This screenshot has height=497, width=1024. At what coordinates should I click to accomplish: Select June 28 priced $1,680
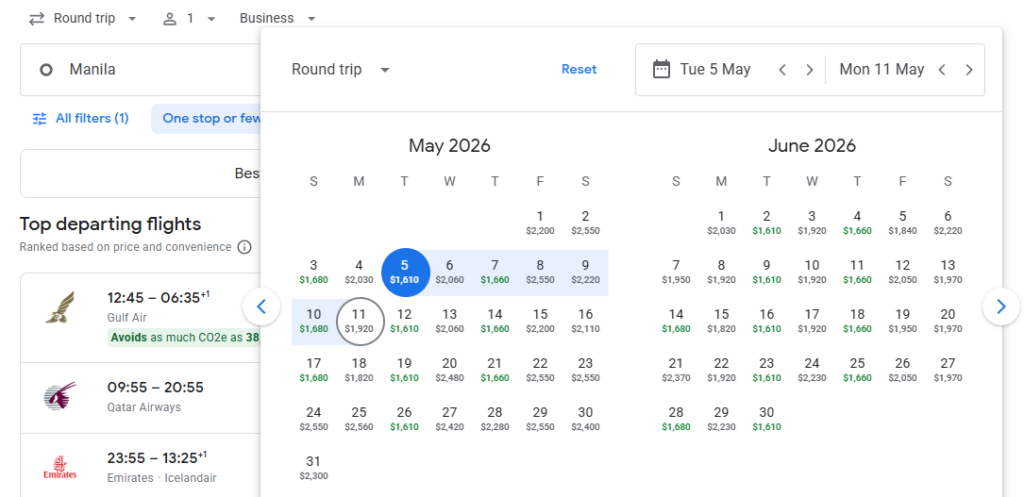[676, 419]
